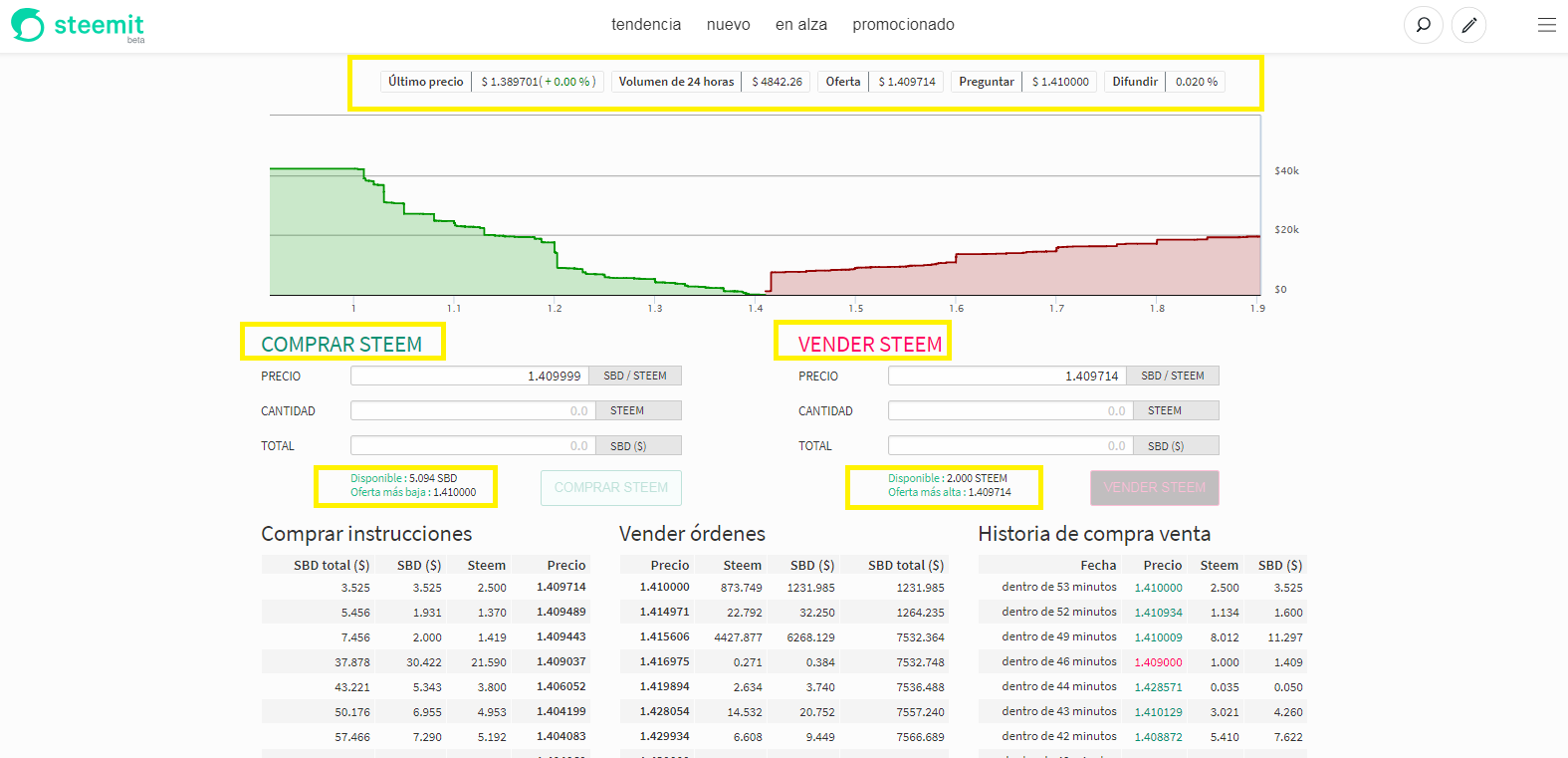This screenshot has height=758, width=1568.
Task: Focus the buy PRECIO field showing 1.409999
Action: pos(470,376)
